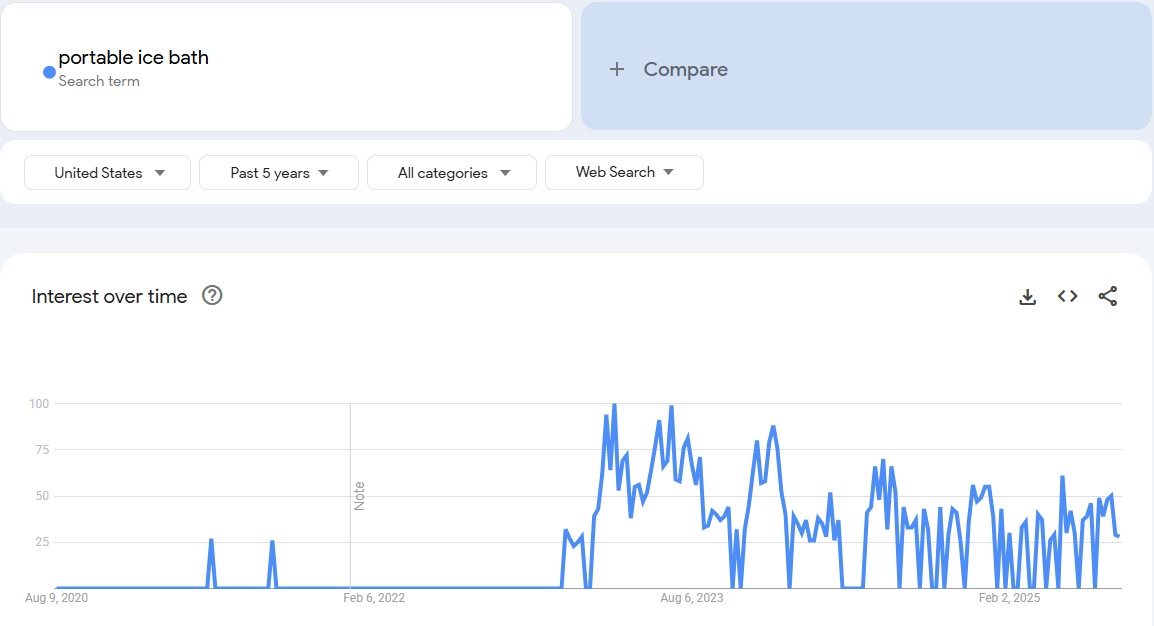Click the Interest over time heading
The image size is (1154, 626).
click(109, 296)
